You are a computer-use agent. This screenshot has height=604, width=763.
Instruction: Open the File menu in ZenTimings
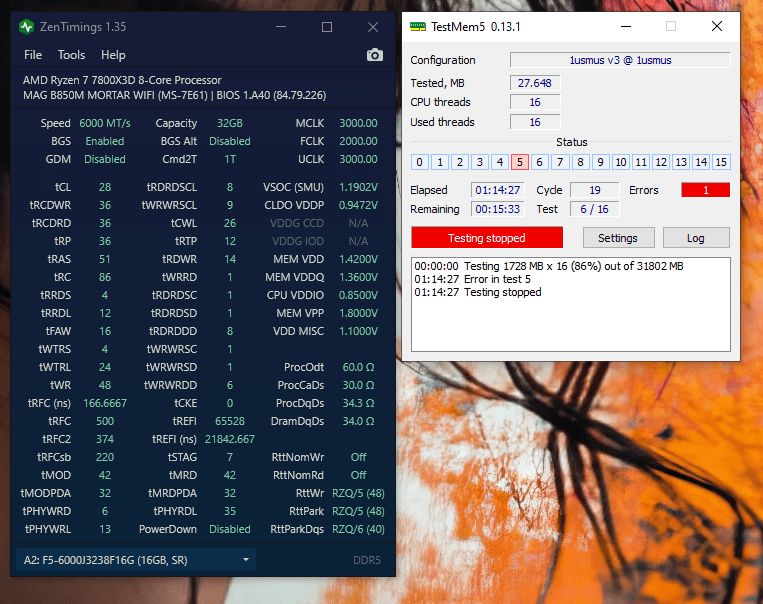(x=33, y=55)
